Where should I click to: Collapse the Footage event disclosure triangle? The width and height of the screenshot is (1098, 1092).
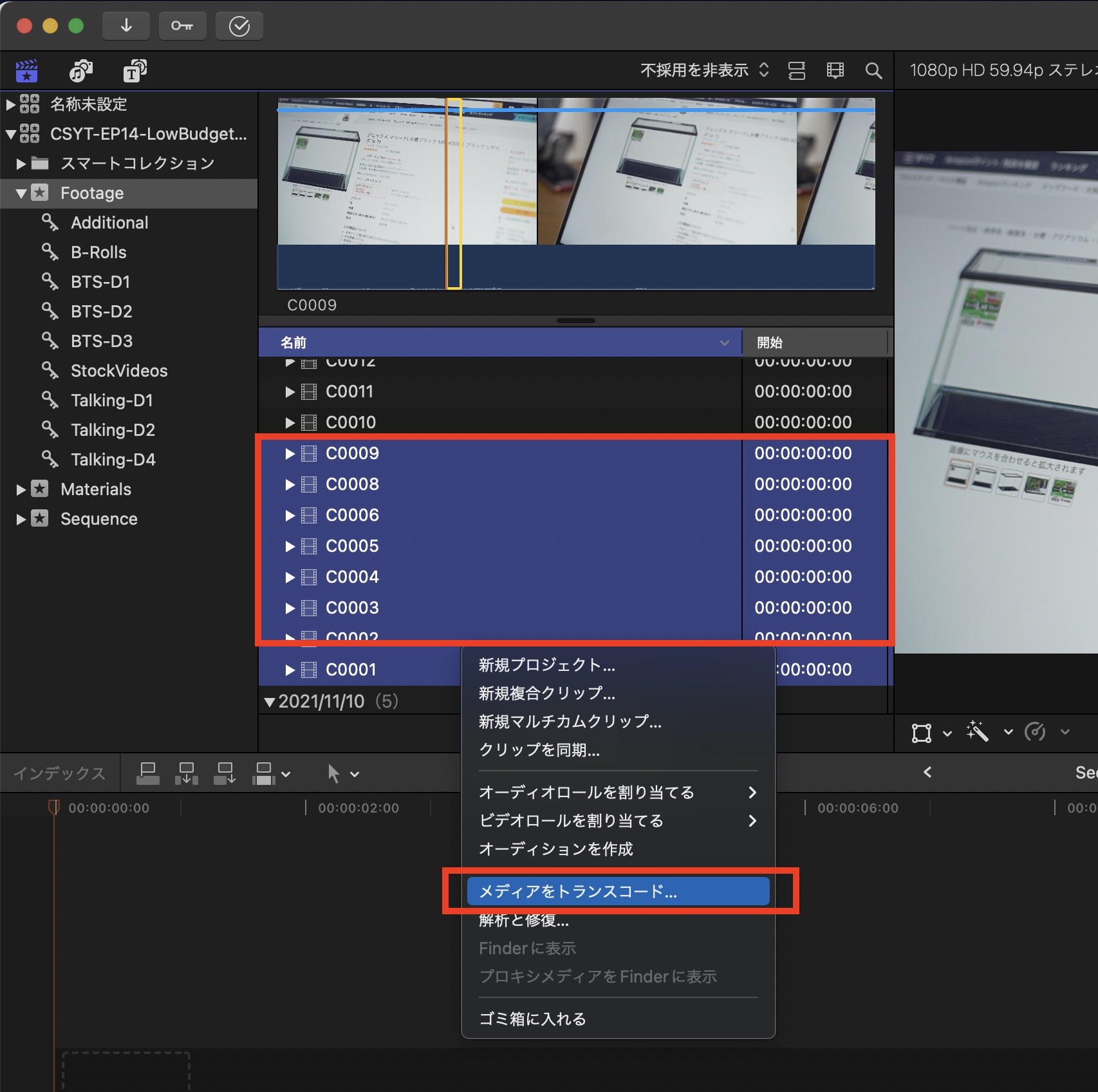click(x=21, y=193)
